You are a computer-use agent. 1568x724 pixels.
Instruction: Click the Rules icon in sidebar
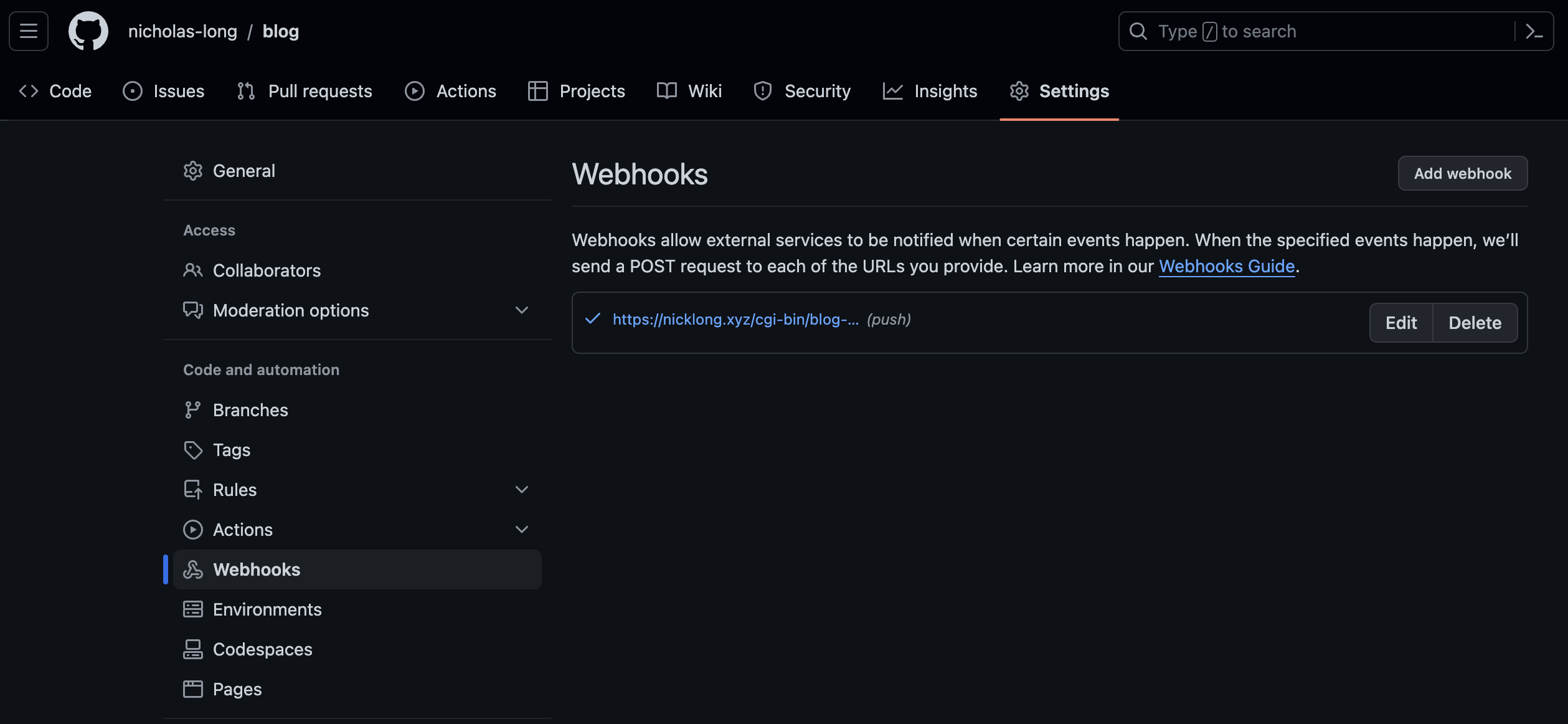[193, 490]
